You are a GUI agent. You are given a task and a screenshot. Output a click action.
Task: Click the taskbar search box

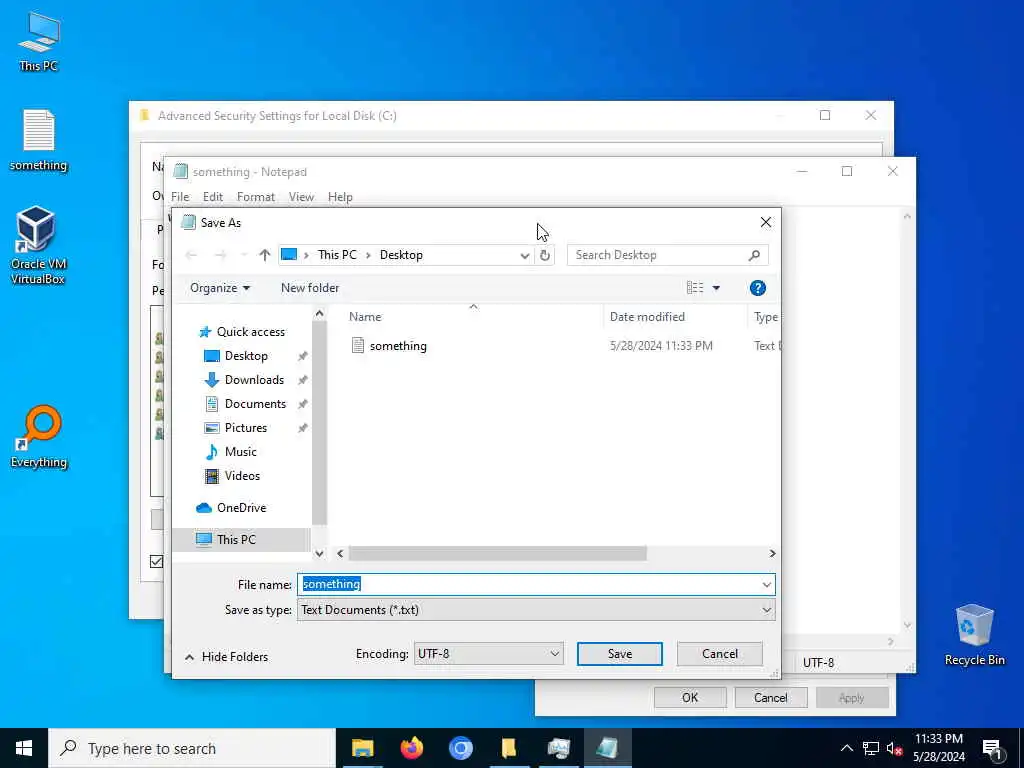point(192,748)
